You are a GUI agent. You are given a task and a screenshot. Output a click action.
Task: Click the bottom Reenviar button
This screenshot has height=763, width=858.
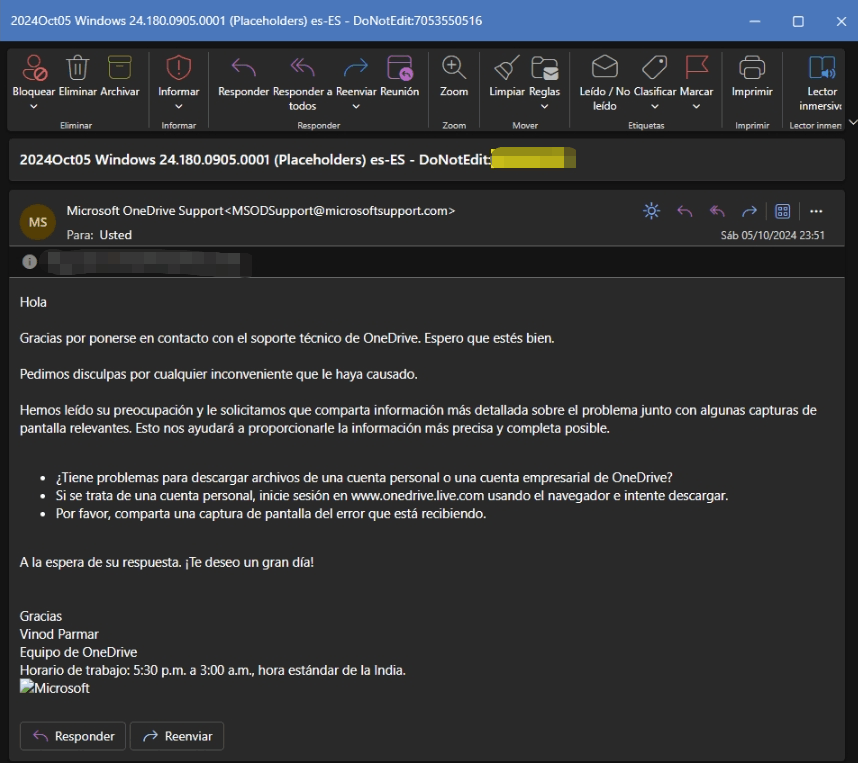pyautogui.click(x=177, y=736)
